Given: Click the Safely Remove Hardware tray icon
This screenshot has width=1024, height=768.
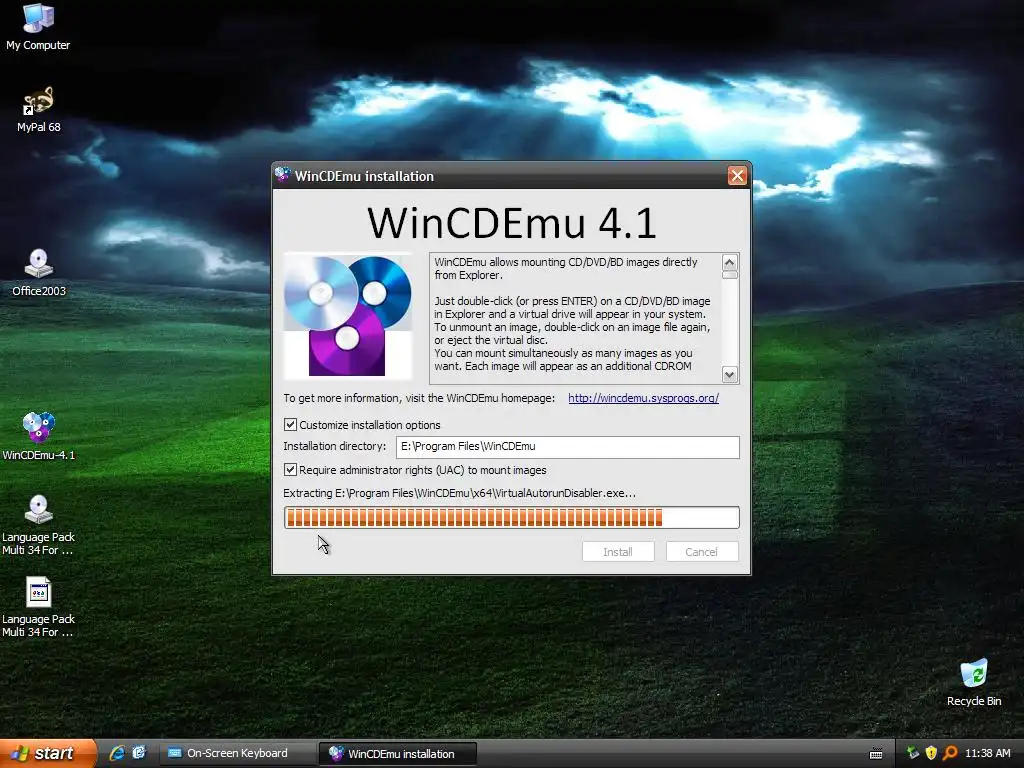Looking at the screenshot, I should [x=912, y=753].
